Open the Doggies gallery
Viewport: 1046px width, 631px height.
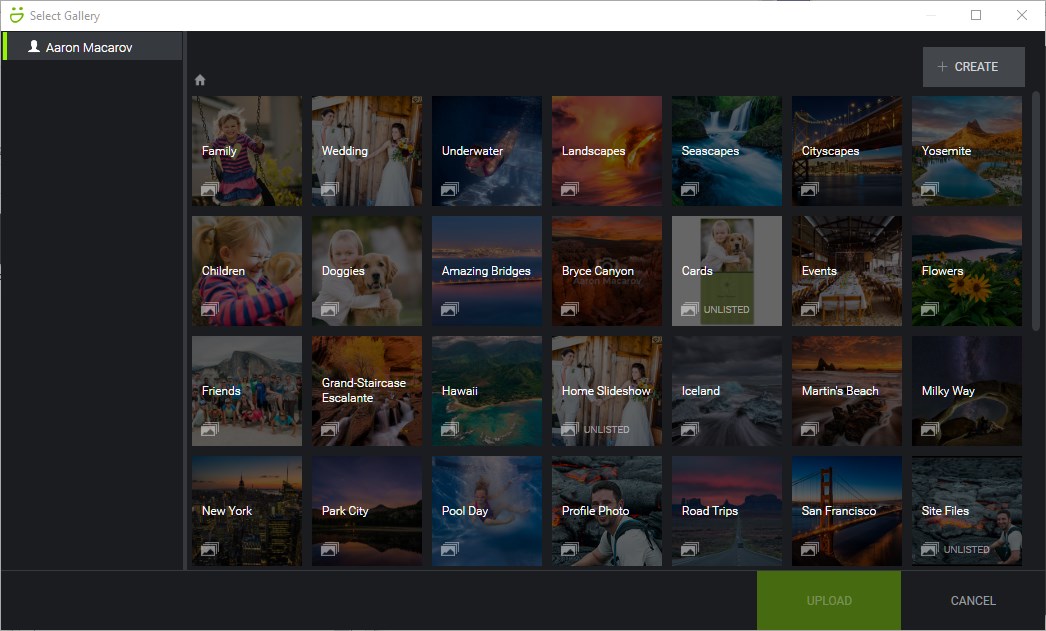367,271
